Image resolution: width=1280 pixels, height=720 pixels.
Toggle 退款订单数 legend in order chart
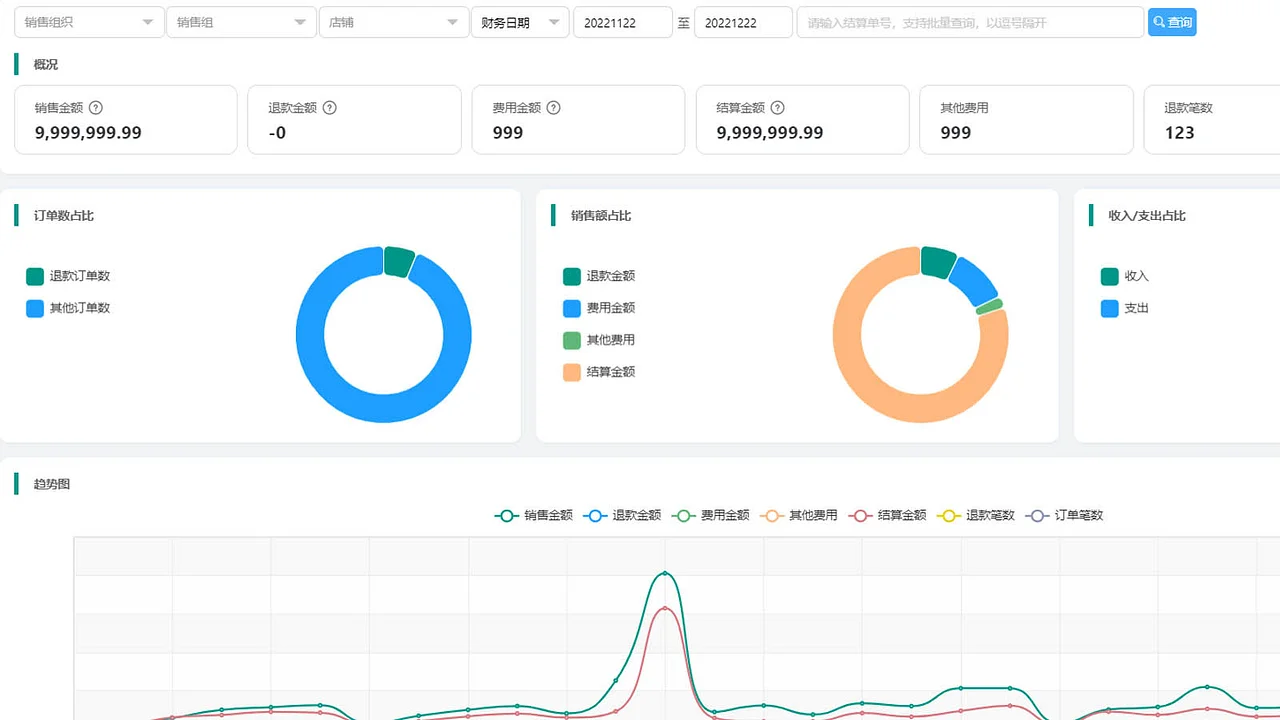(x=68, y=276)
